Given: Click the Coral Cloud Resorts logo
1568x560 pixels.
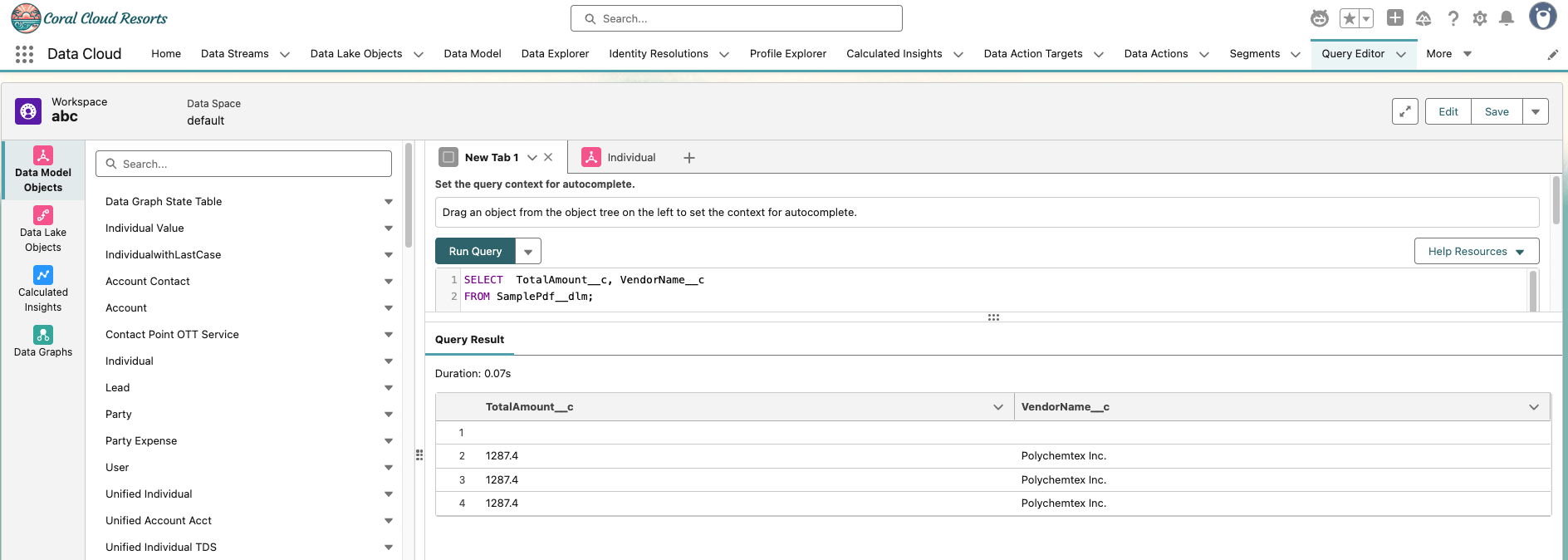Looking at the screenshot, I should [x=89, y=17].
